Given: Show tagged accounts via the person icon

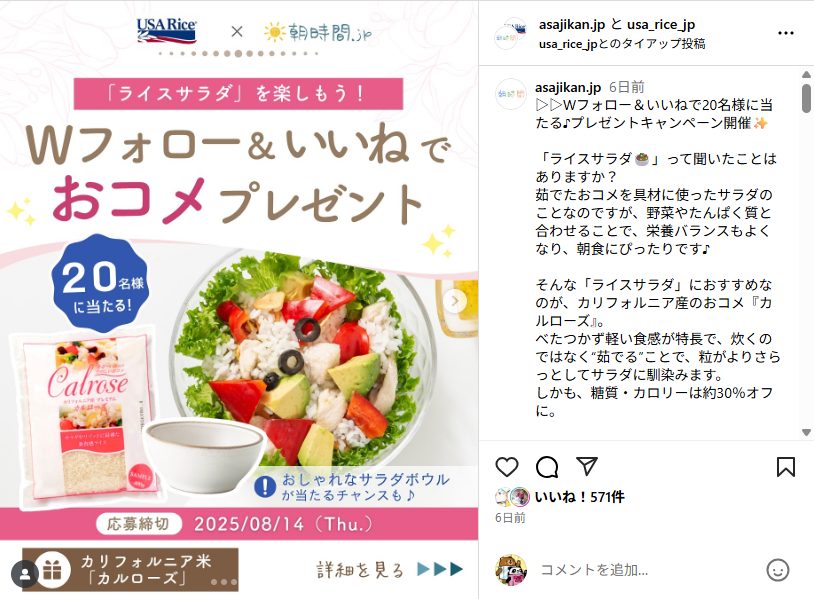Looking at the screenshot, I should point(25,574).
